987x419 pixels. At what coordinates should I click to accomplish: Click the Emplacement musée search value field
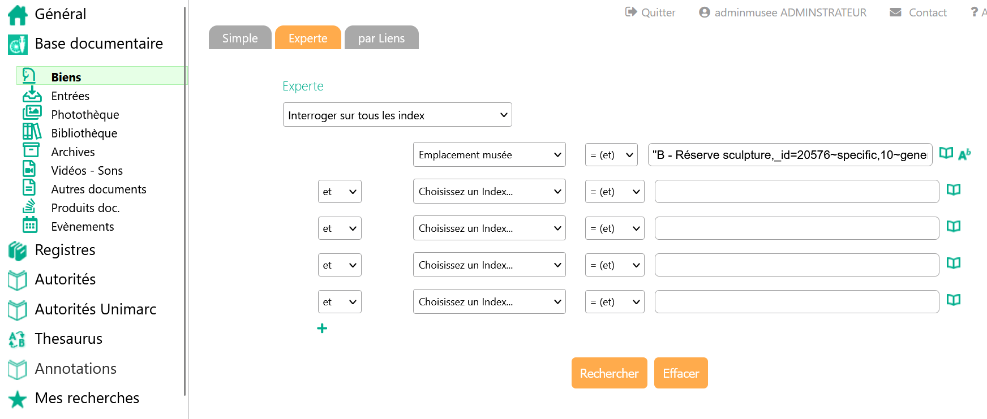click(x=790, y=154)
